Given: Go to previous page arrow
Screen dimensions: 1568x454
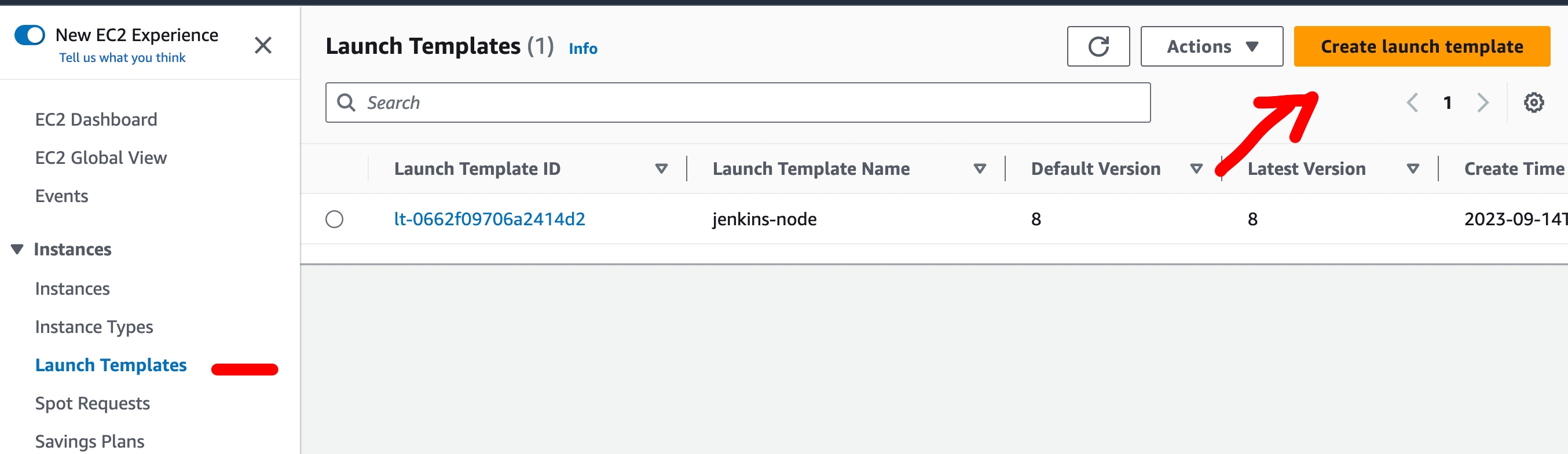Looking at the screenshot, I should (x=1412, y=103).
